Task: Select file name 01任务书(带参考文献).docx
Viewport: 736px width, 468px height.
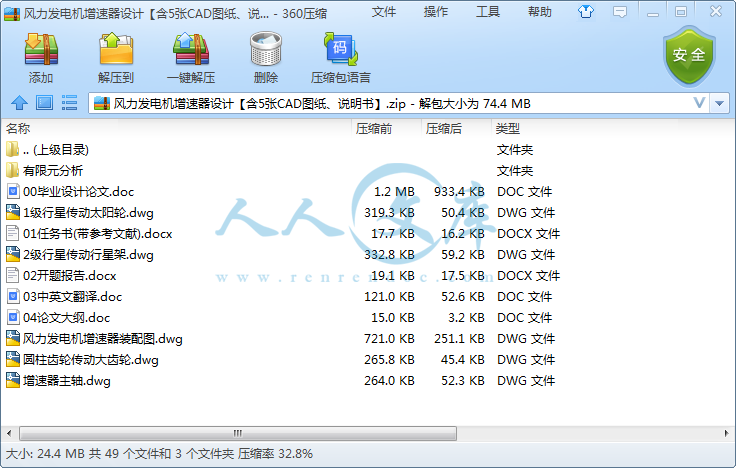Action: click(x=98, y=233)
